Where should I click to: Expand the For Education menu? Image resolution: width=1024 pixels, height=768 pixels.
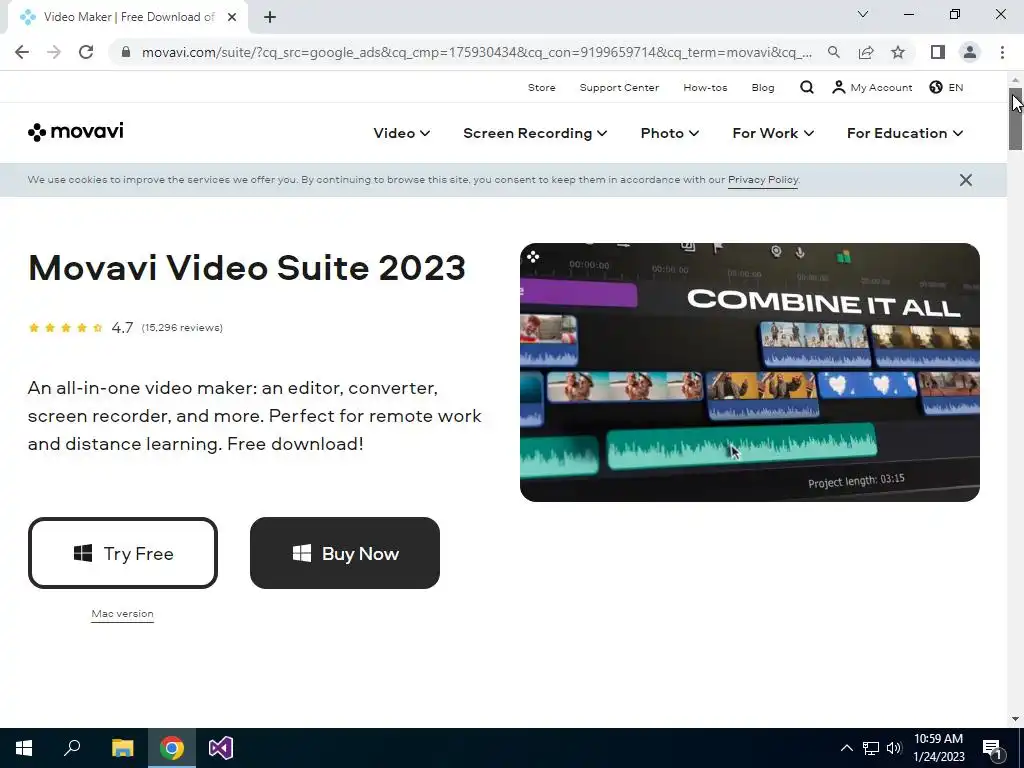coord(904,133)
